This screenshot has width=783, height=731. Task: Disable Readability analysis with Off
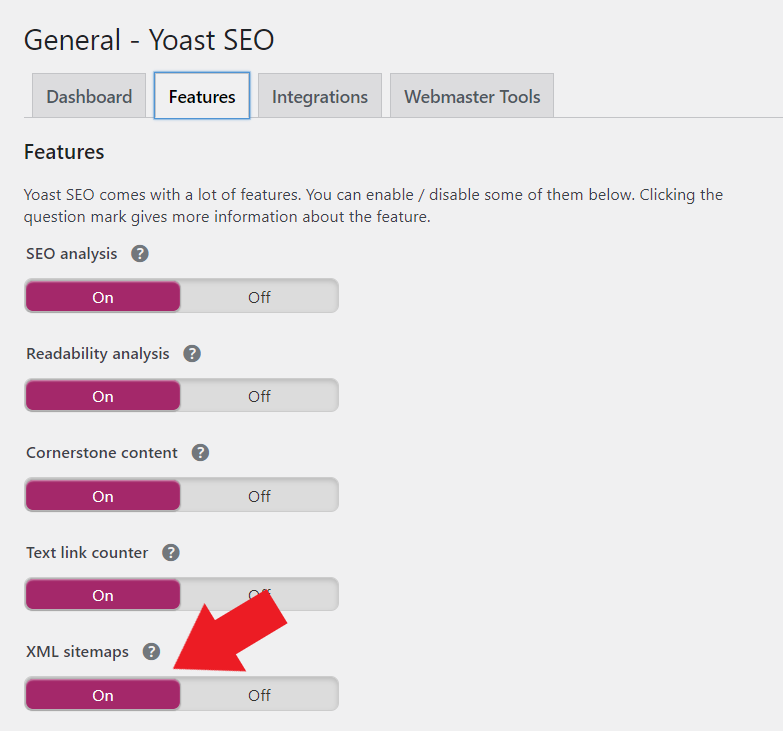259,395
